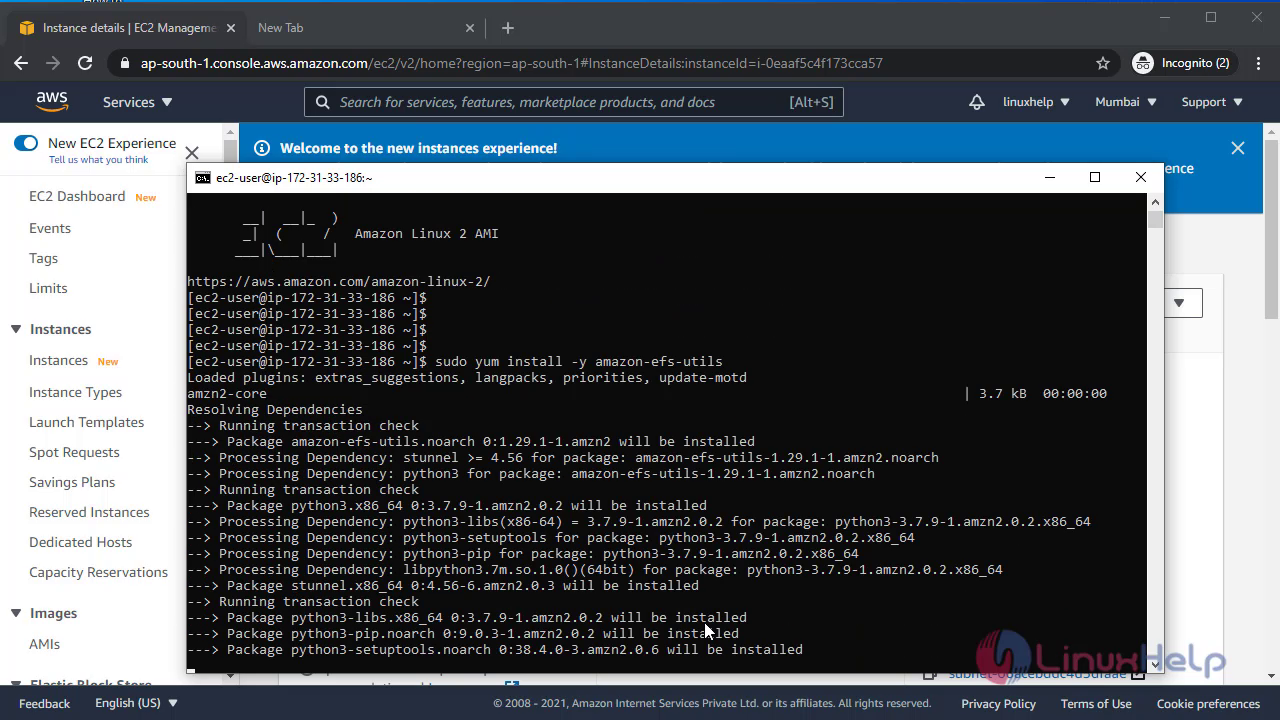1280x720 pixels.
Task: Open EC2 Dashboard in sidebar
Action: tap(77, 196)
